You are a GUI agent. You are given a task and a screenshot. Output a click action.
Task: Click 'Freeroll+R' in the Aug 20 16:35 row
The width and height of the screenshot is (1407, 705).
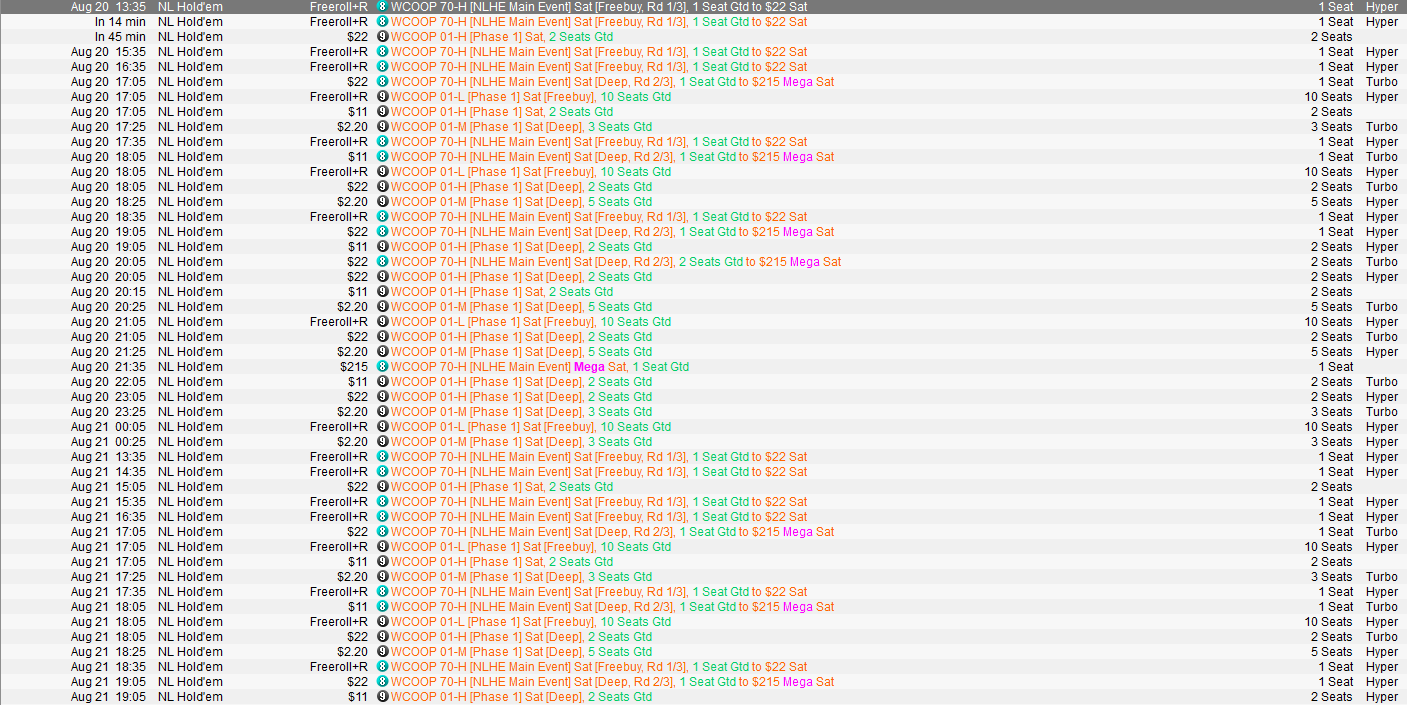coord(339,66)
